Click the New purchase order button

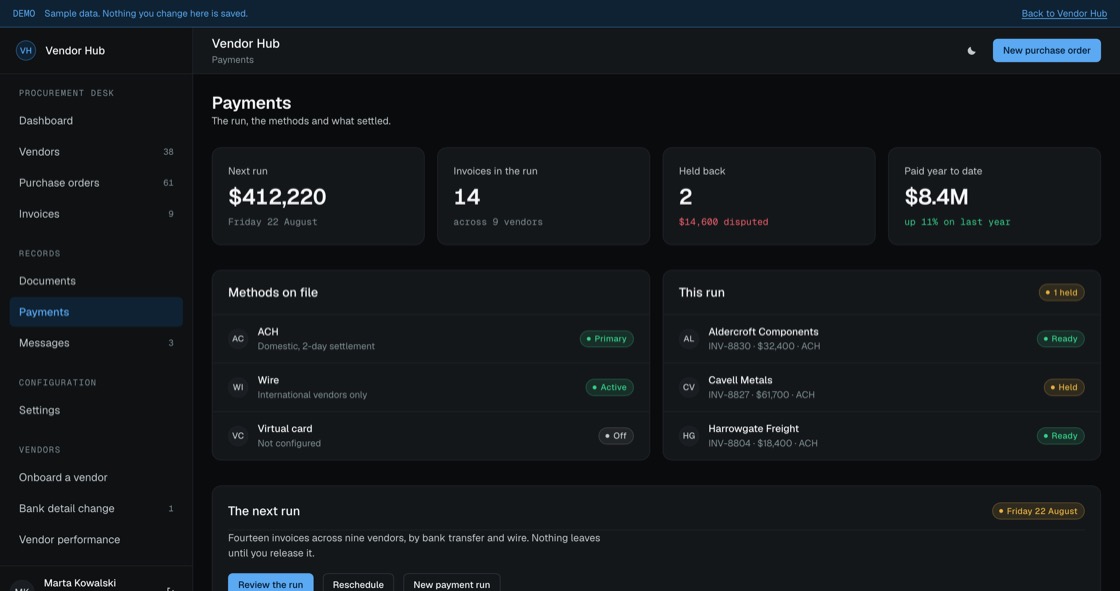point(1046,51)
